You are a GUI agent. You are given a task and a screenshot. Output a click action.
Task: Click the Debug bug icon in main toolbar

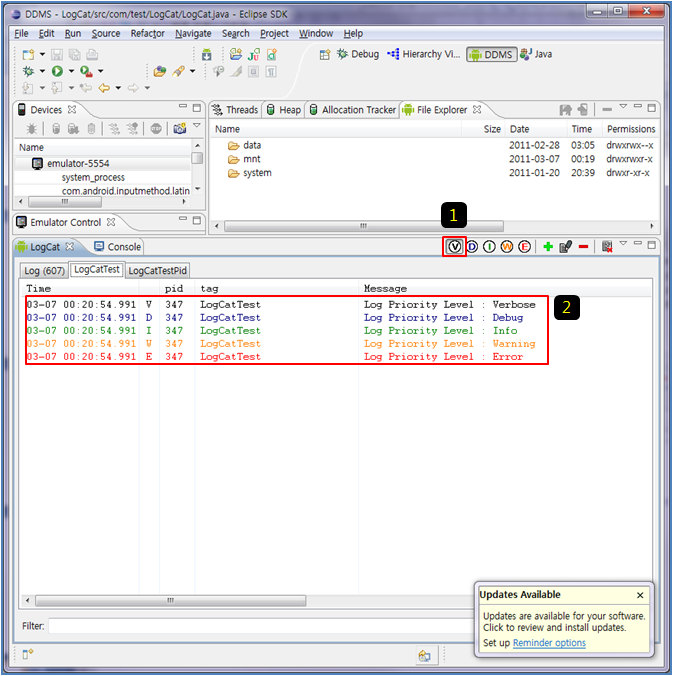[x=28, y=71]
